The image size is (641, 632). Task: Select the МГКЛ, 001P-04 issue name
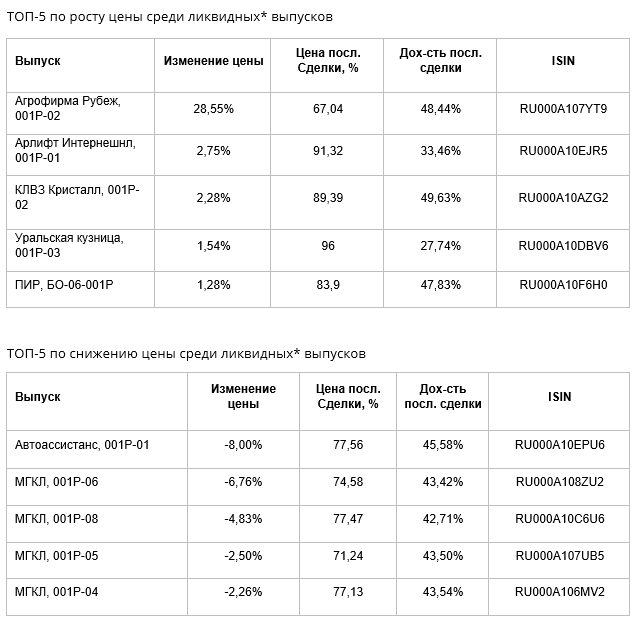(56, 592)
